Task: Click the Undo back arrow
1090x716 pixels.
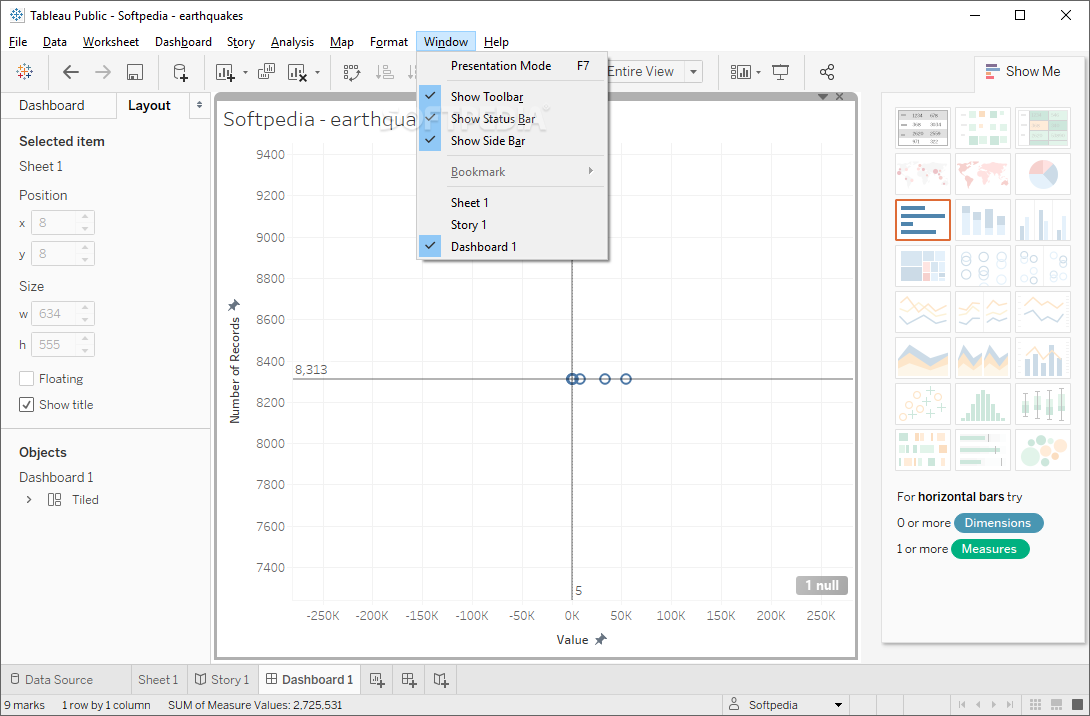Action: click(71, 72)
